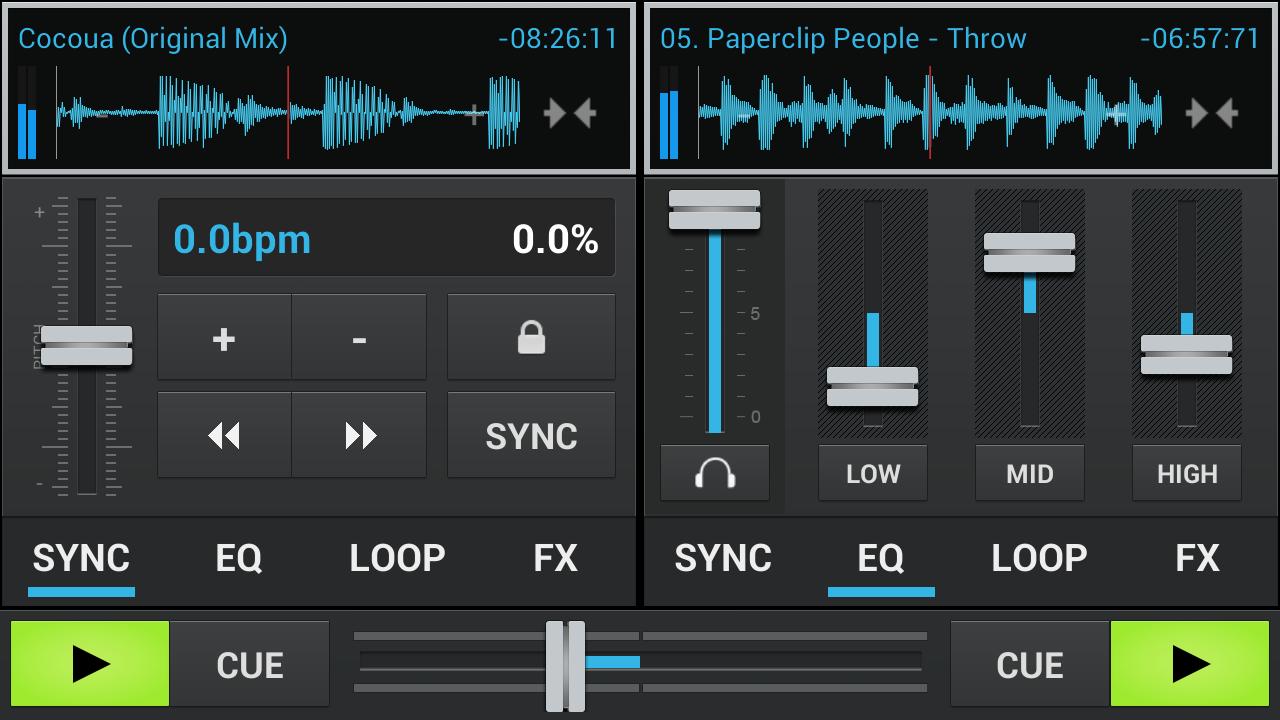Tap the arrows icon beside the Cocoua waveform
1280x720 pixels.
click(x=570, y=113)
